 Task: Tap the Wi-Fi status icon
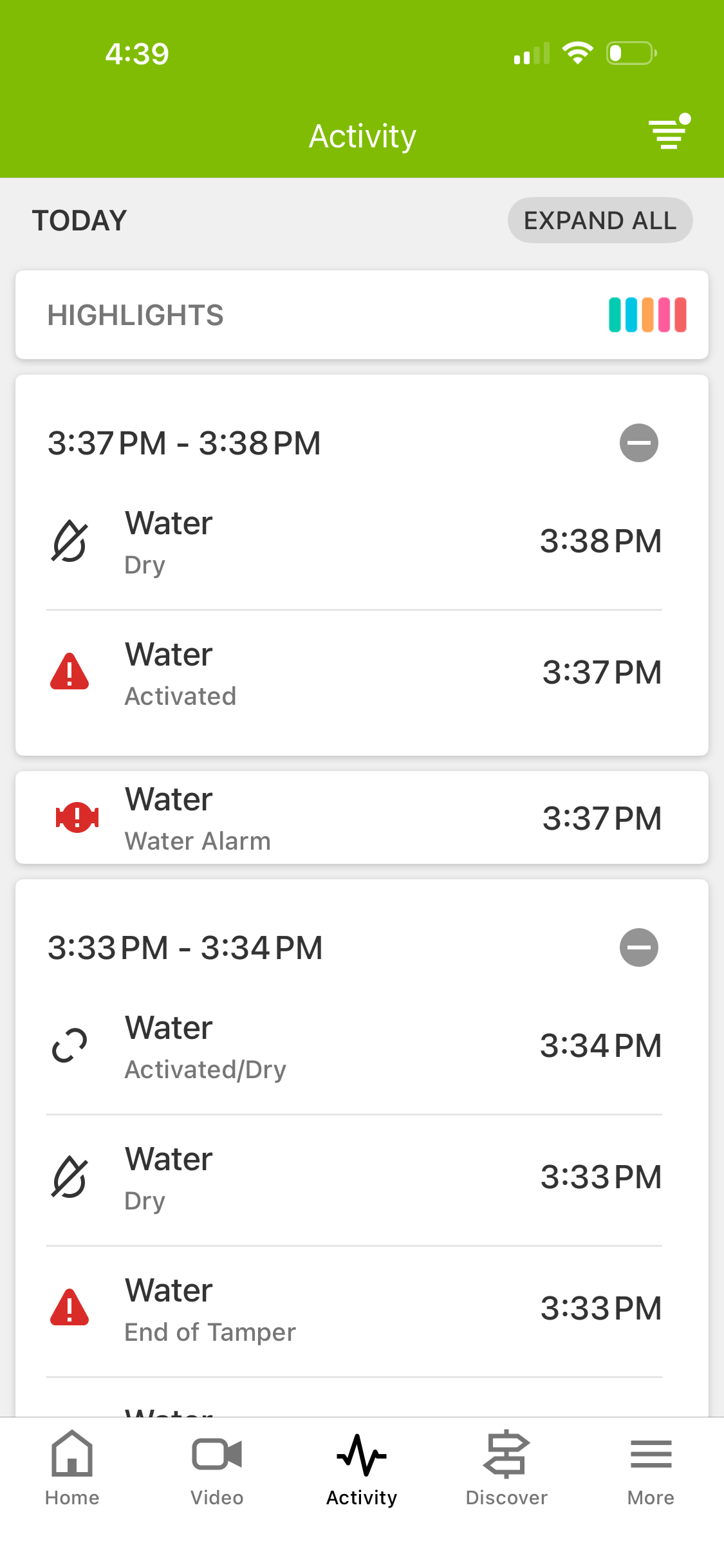click(x=577, y=53)
